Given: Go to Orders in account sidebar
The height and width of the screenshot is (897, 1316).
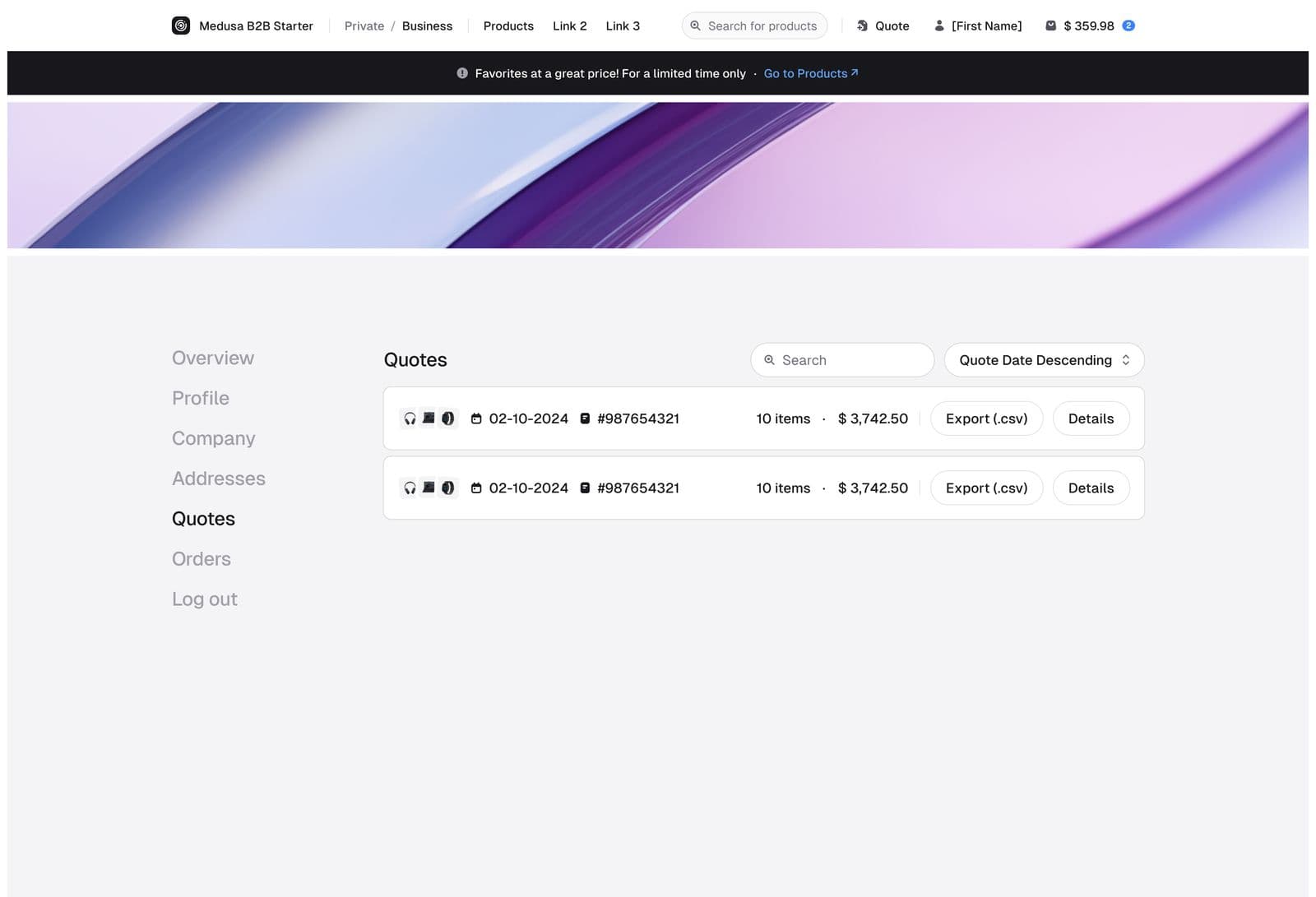Looking at the screenshot, I should click(202, 559).
